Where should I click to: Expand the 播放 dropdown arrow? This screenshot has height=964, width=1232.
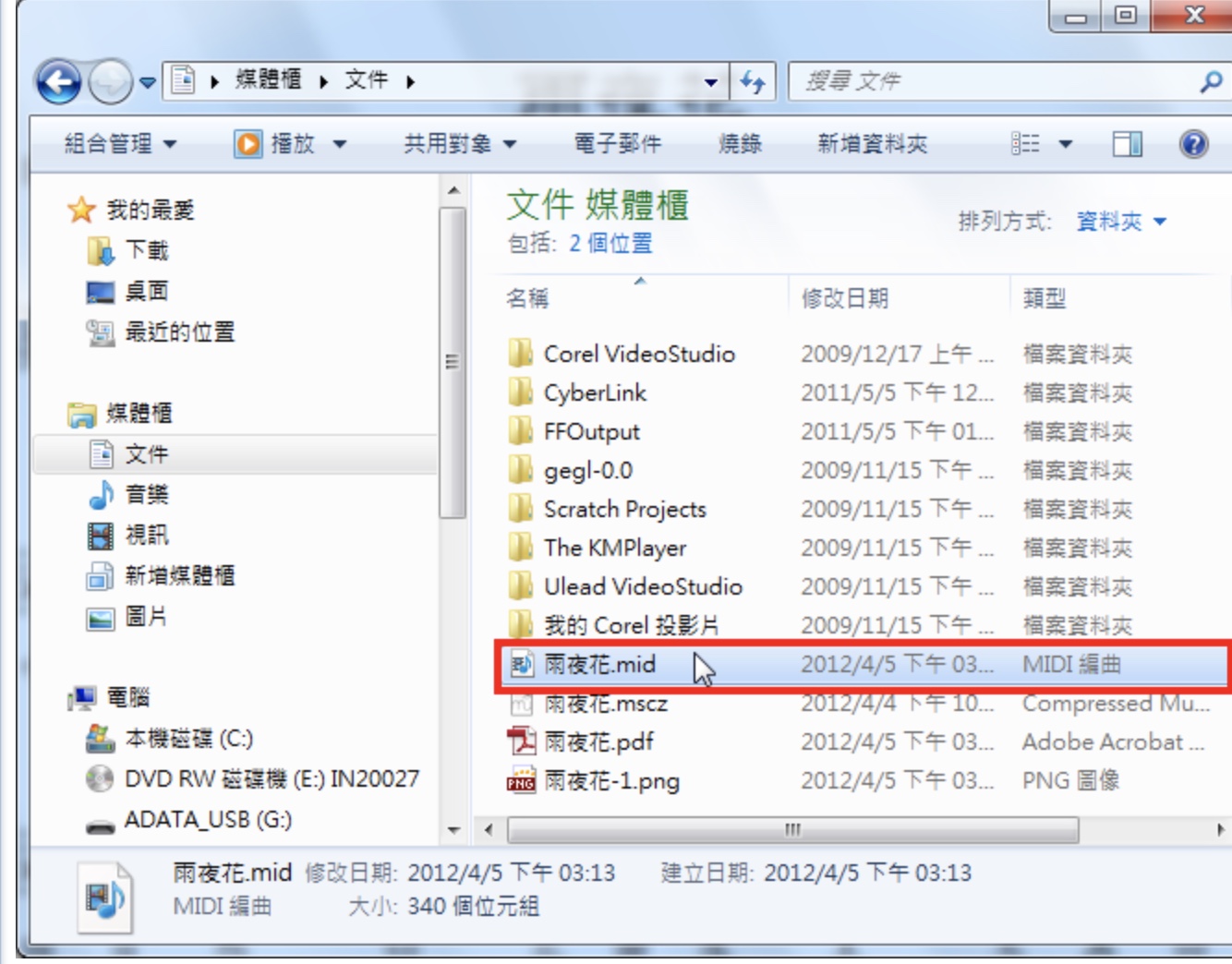[339, 144]
